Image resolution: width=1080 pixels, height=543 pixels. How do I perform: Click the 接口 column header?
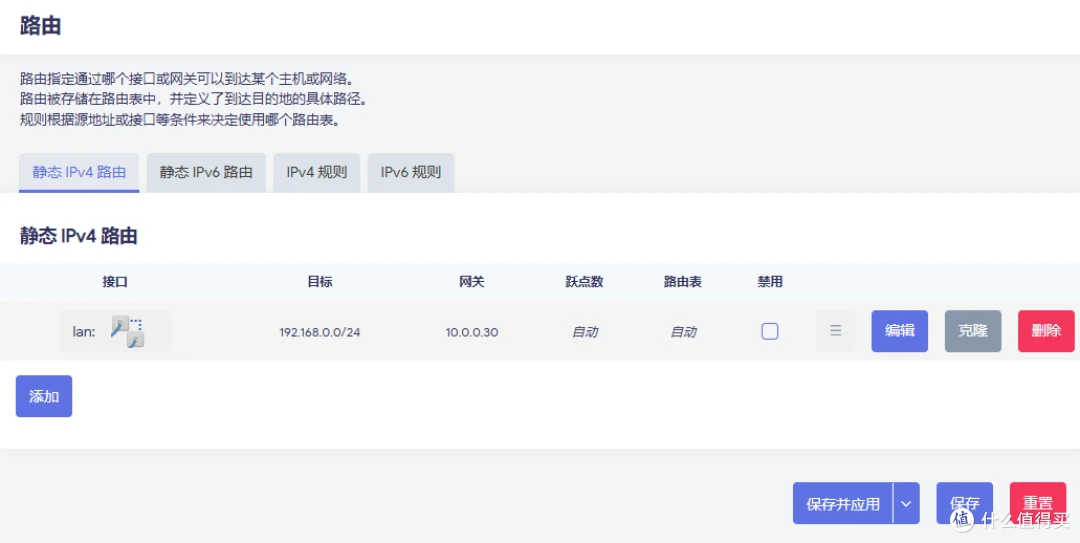[115, 282]
